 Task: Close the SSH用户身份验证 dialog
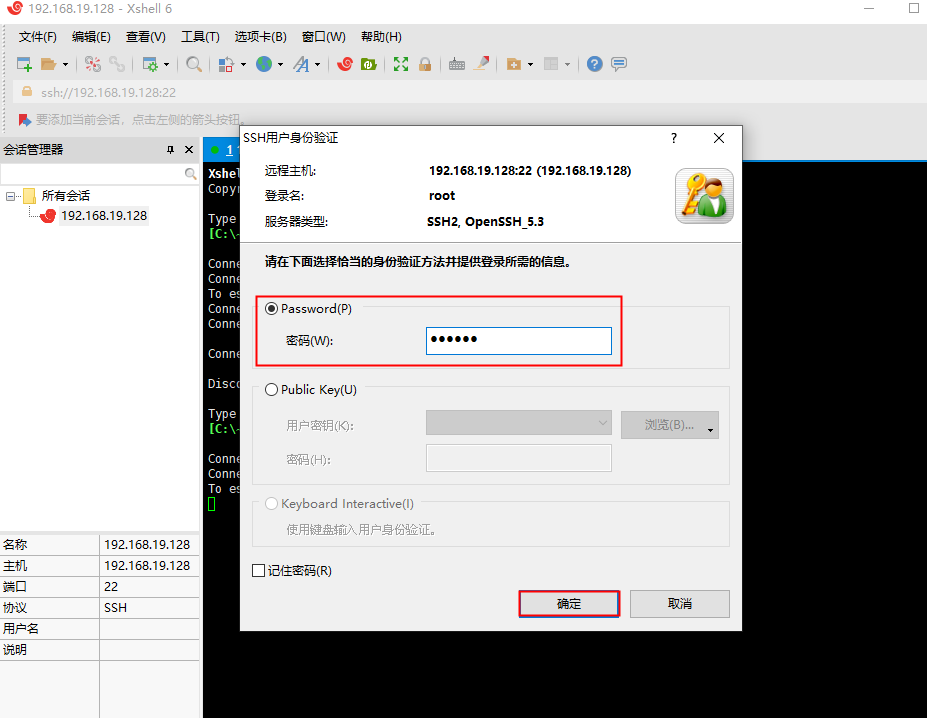(719, 138)
